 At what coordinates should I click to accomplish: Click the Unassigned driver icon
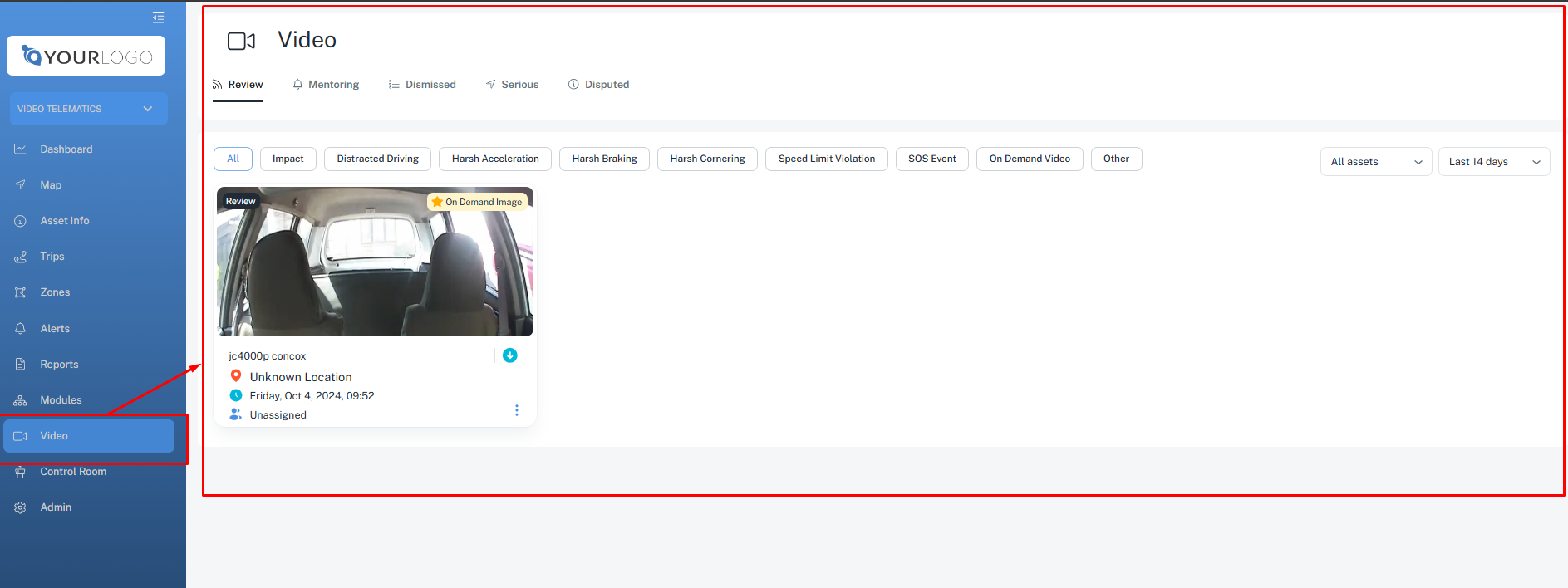pyautogui.click(x=236, y=414)
